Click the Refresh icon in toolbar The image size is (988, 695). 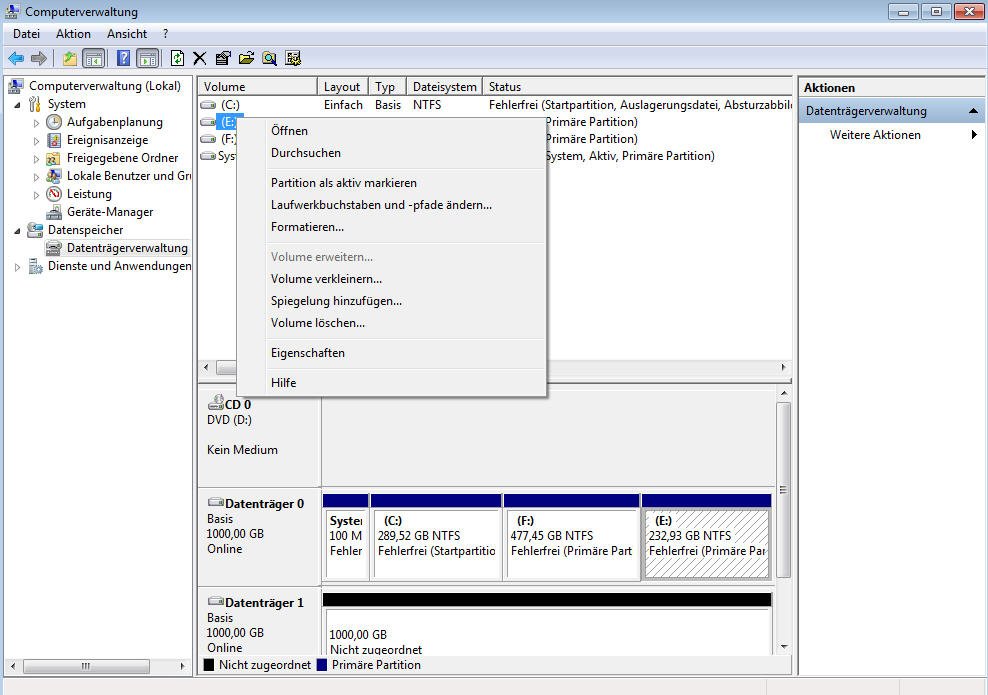[x=178, y=59]
